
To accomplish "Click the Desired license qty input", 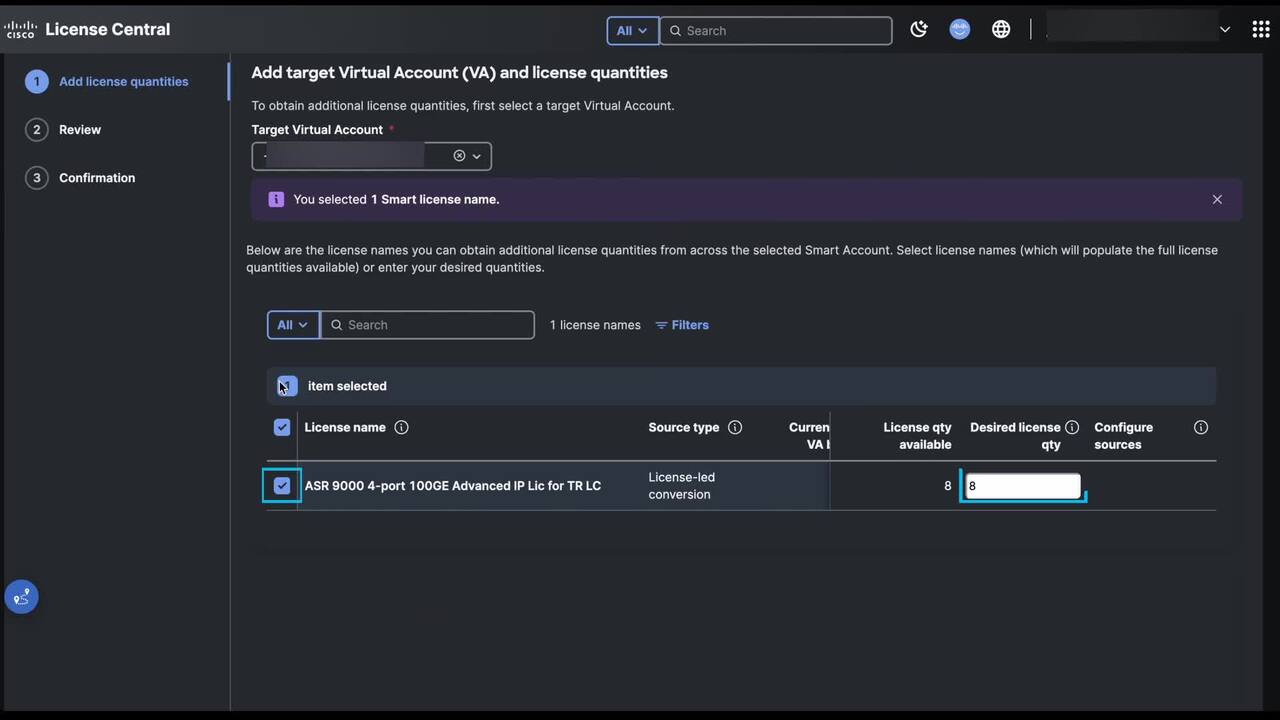I will tap(1023, 486).
